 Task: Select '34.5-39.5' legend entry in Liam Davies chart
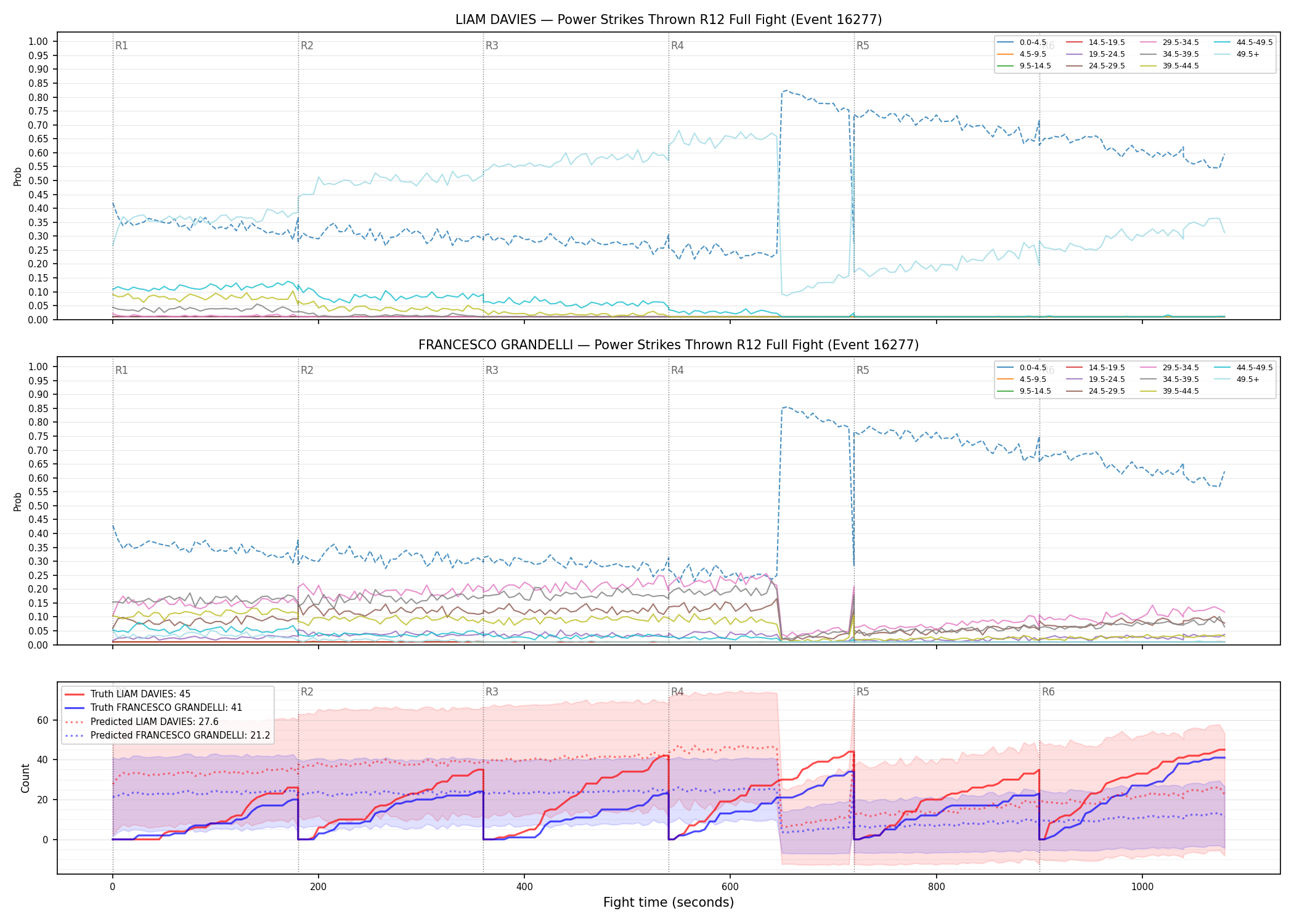pyautogui.click(x=1170, y=54)
